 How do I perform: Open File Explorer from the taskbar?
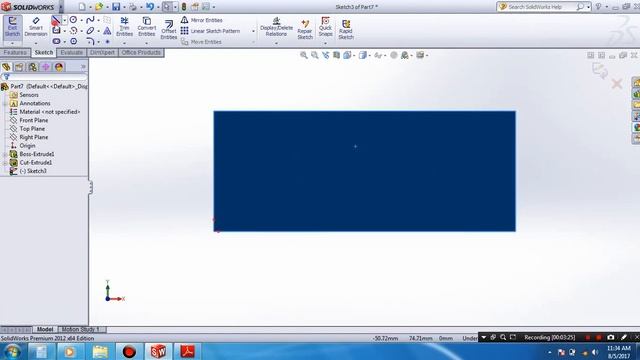click(100, 351)
